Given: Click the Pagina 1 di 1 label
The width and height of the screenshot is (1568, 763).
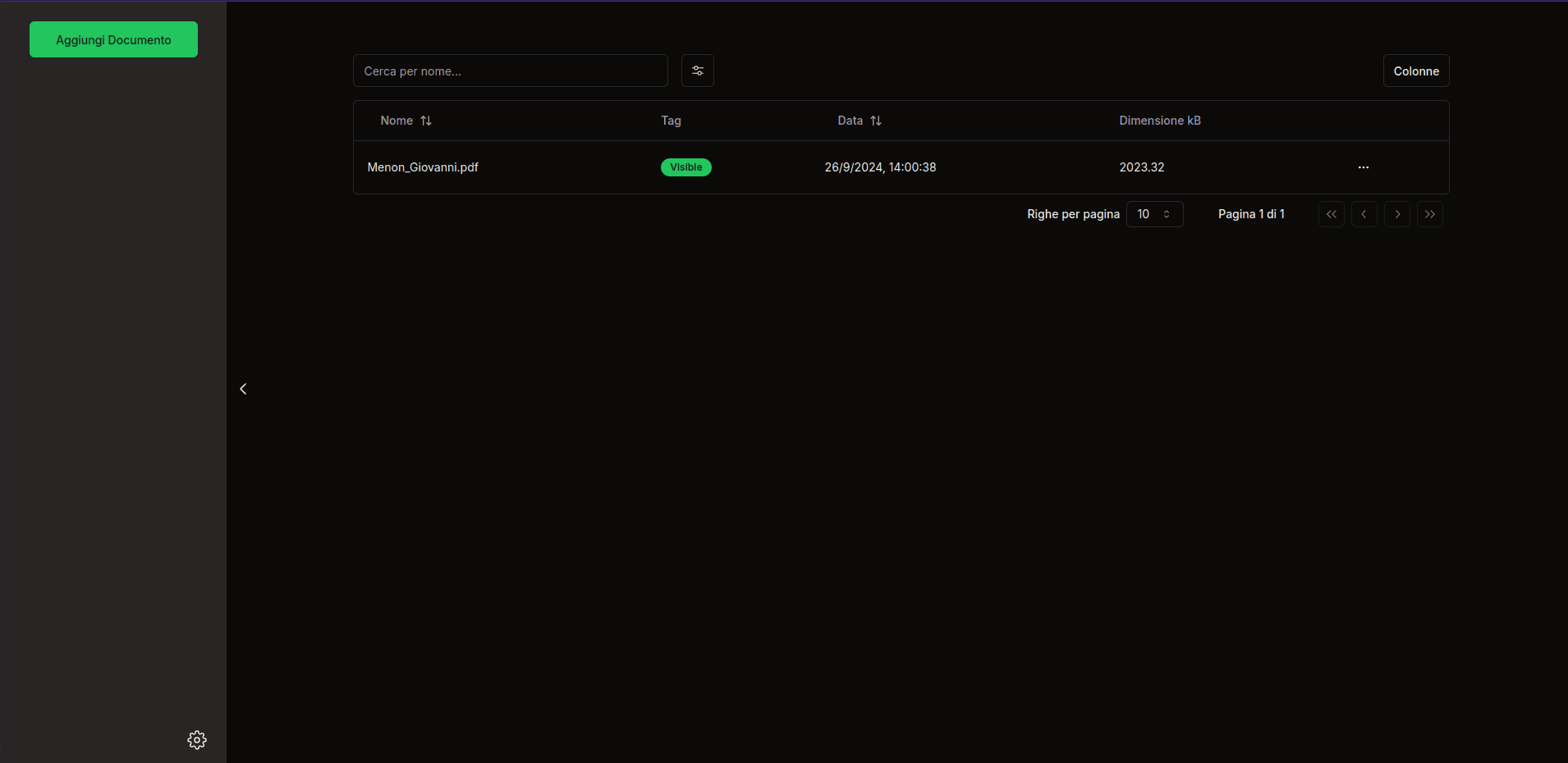Looking at the screenshot, I should coord(1251,214).
